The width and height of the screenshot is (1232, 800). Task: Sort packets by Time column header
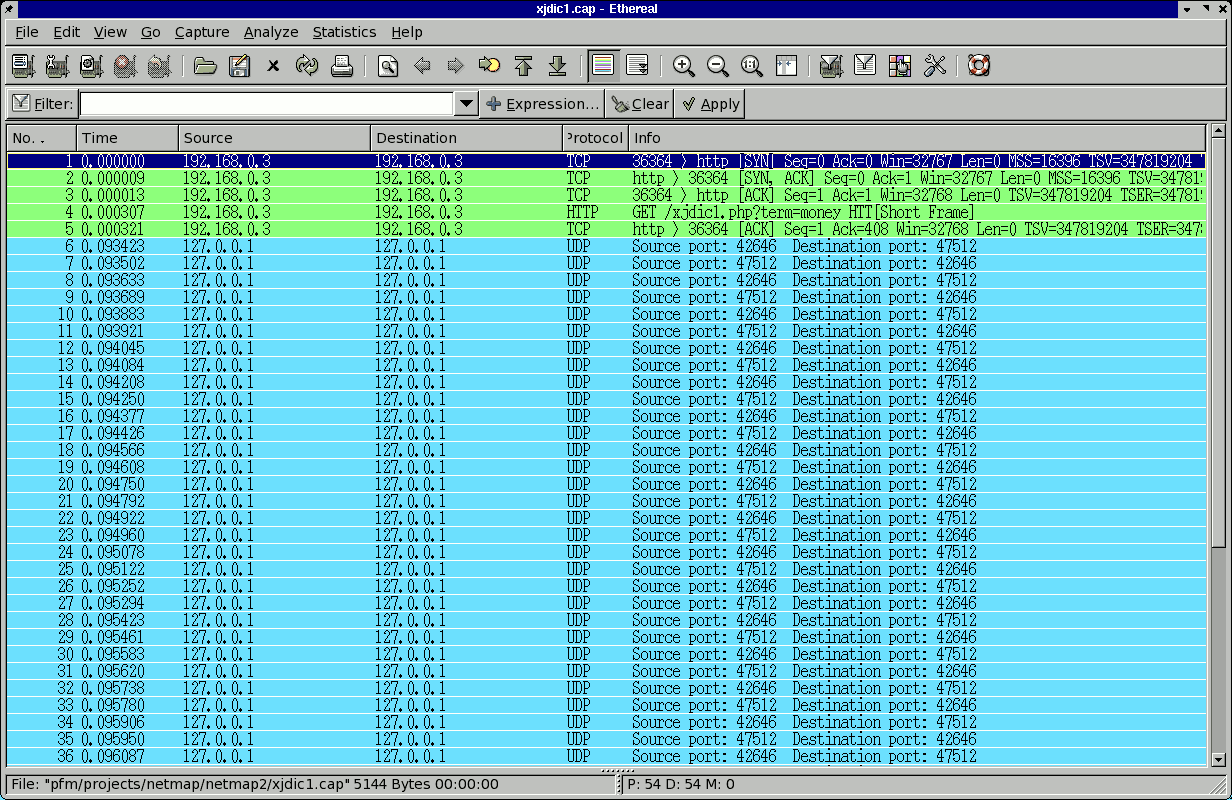click(127, 138)
